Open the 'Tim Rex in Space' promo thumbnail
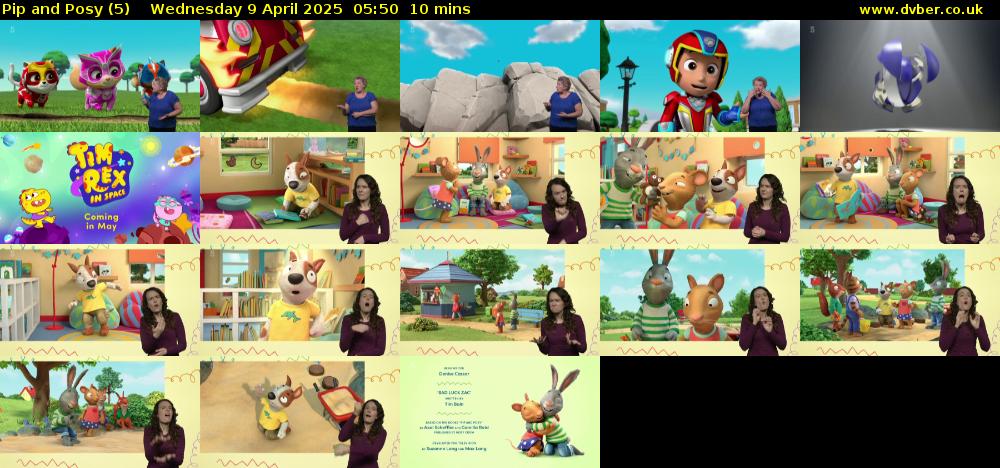This screenshot has width=1000, height=468. [100, 188]
